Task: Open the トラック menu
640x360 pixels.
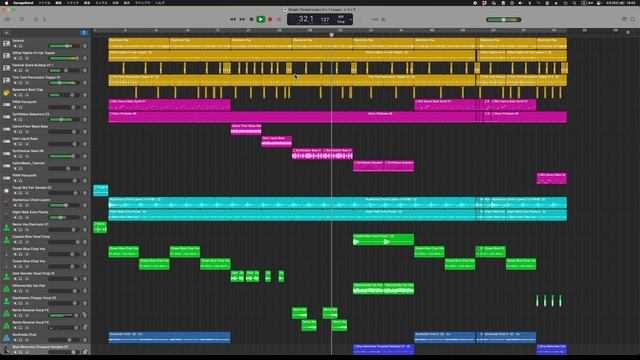Action: tap(73, 2)
